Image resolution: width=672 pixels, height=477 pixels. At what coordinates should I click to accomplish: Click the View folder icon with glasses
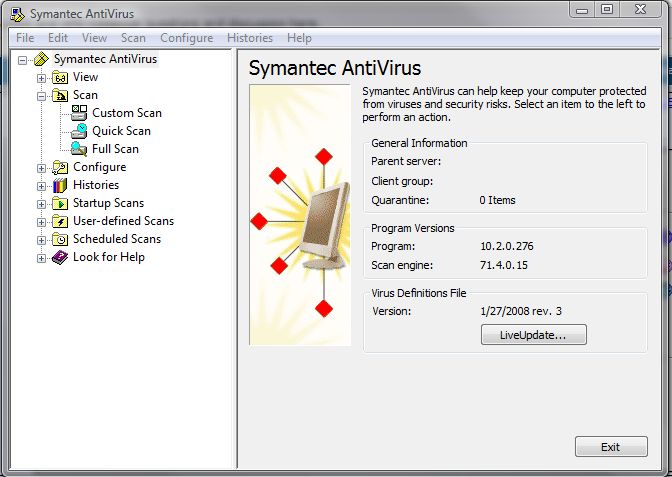(60, 78)
